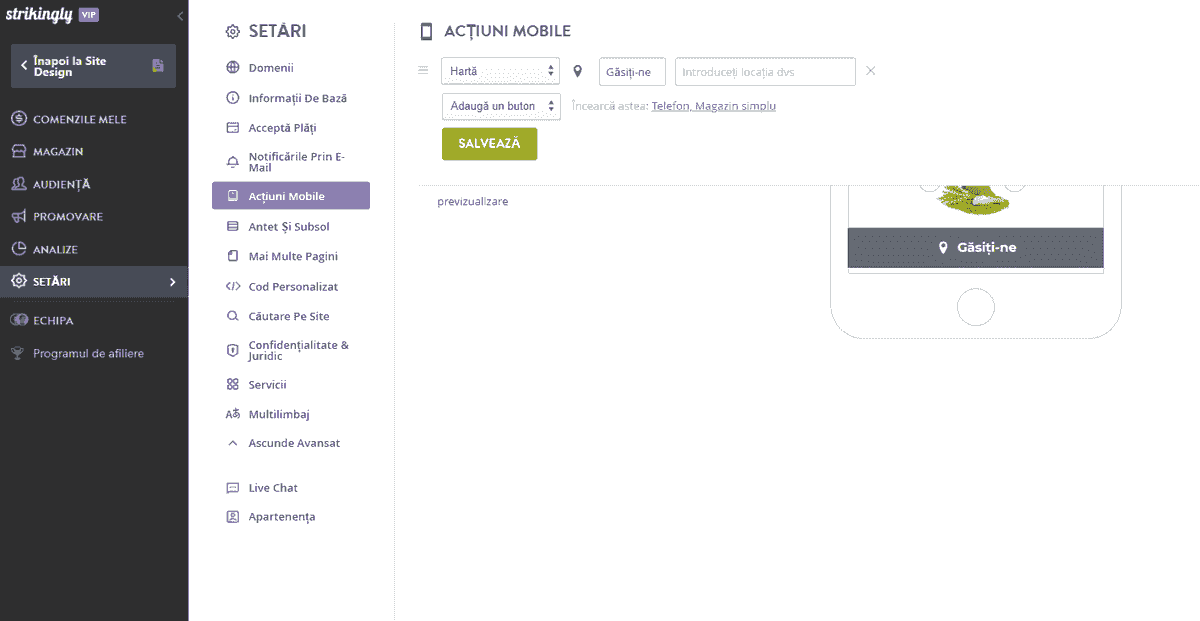Click the affiliate program trophy icon
The height and width of the screenshot is (621, 1200).
(x=17, y=353)
